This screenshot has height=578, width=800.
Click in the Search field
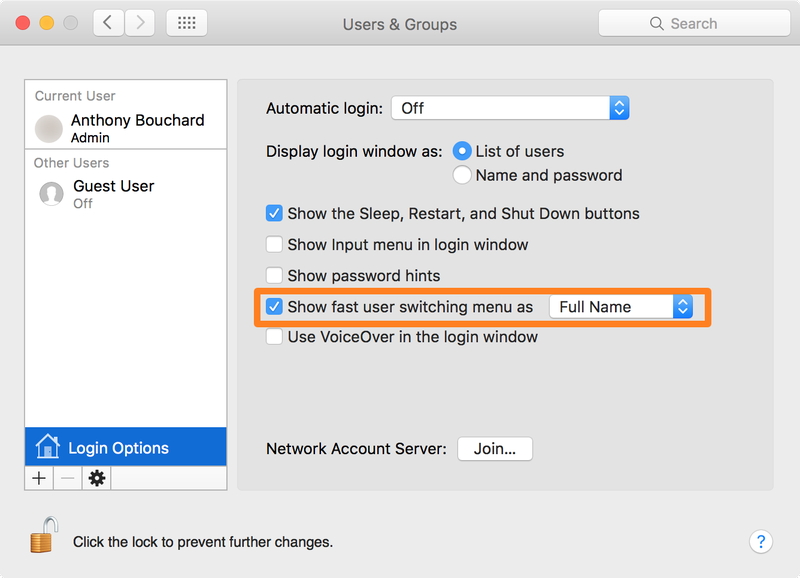tap(694, 23)
